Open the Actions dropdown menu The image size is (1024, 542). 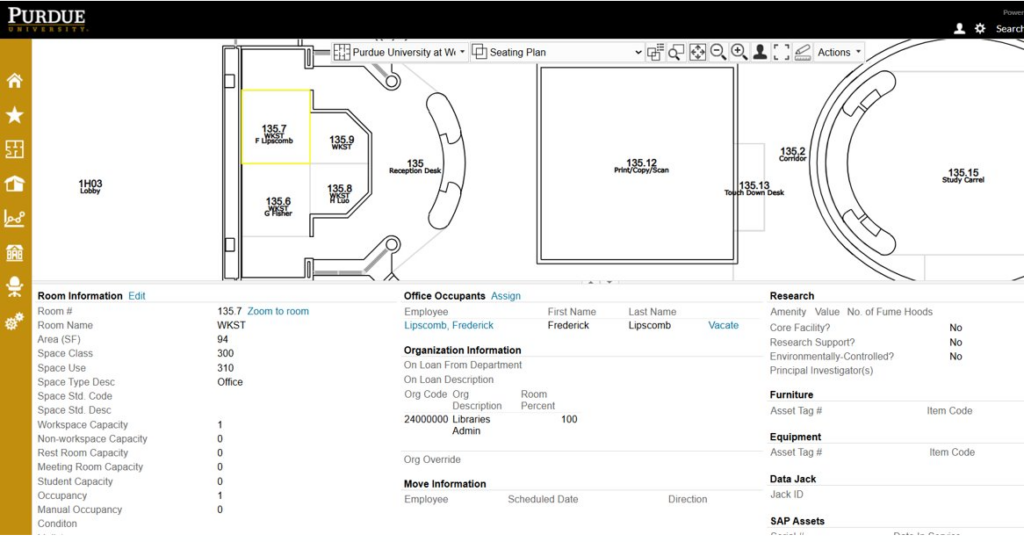[839, 52]
